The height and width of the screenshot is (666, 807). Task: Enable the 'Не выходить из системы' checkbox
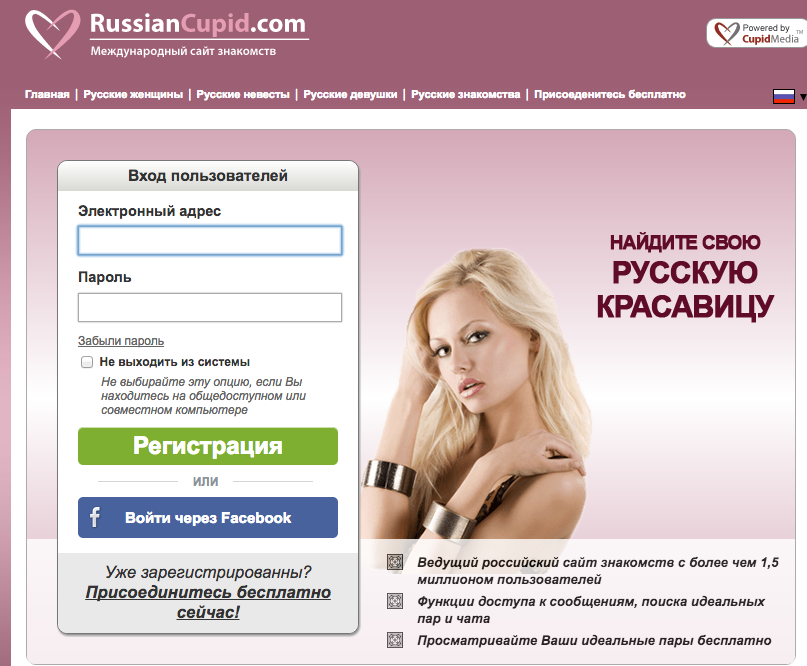(x=86, y=362)
